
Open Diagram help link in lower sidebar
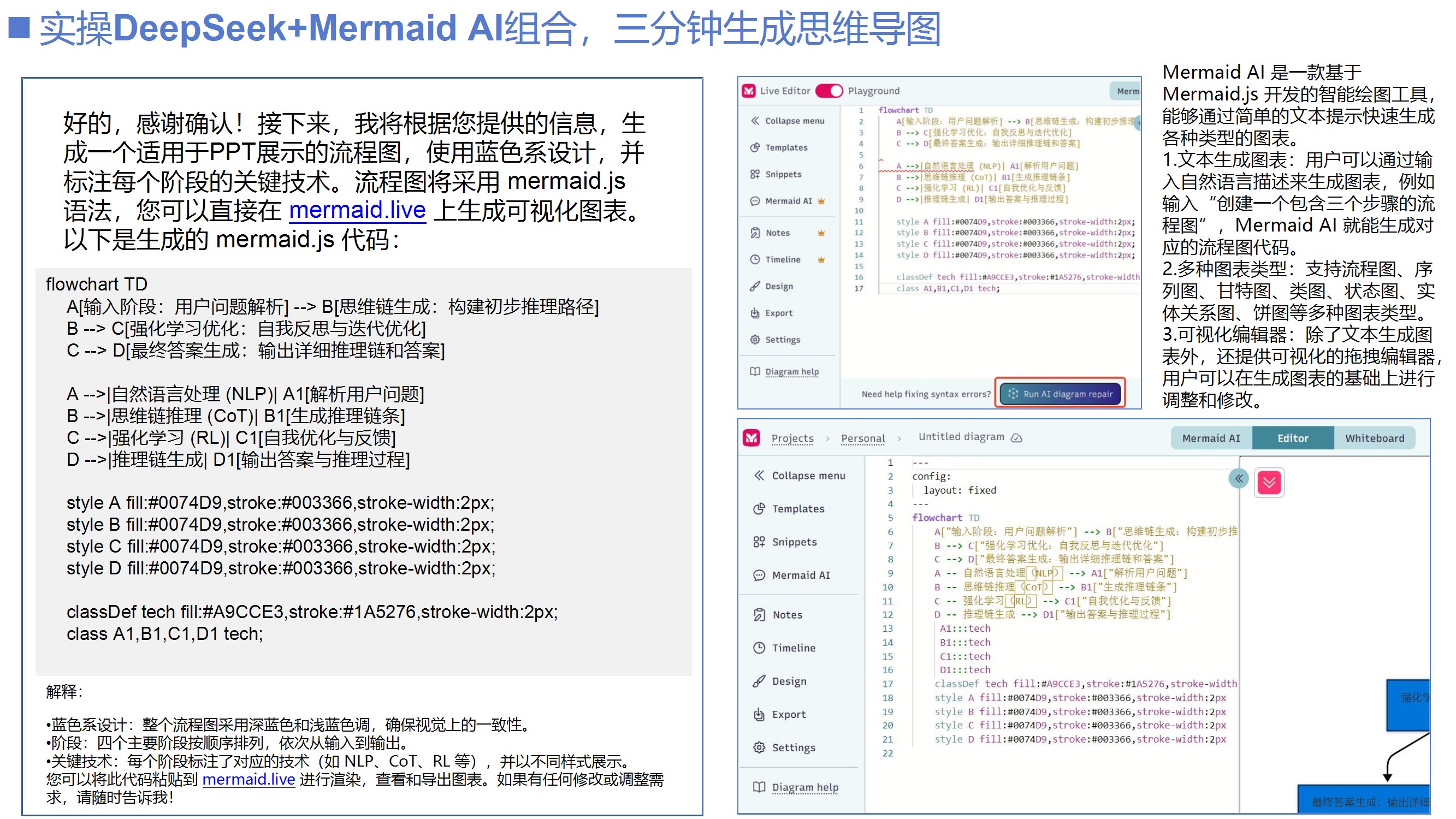click(x=804, y=787)
